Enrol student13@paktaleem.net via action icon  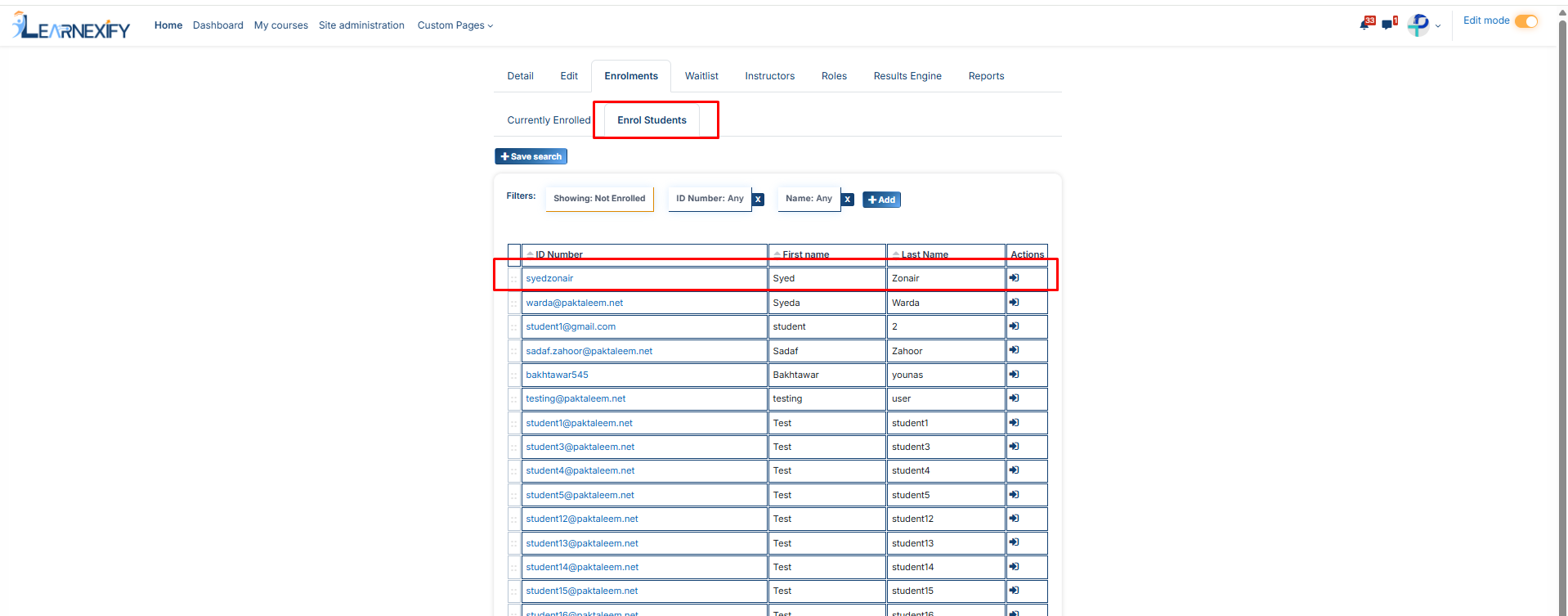click(1014, 542)
